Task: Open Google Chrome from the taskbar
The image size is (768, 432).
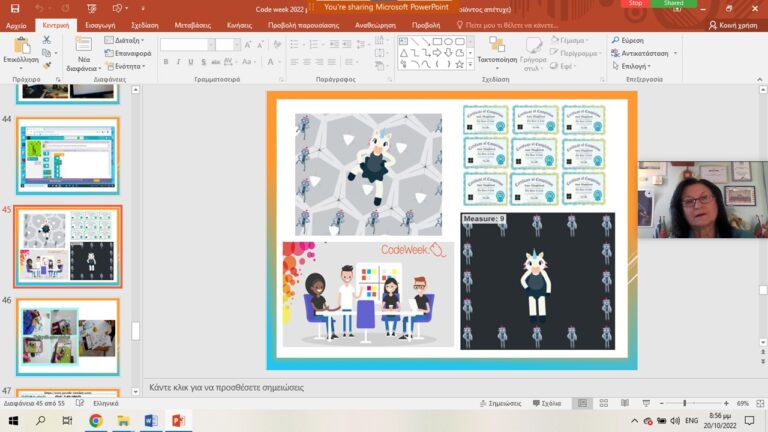Action: pos(96,421)
